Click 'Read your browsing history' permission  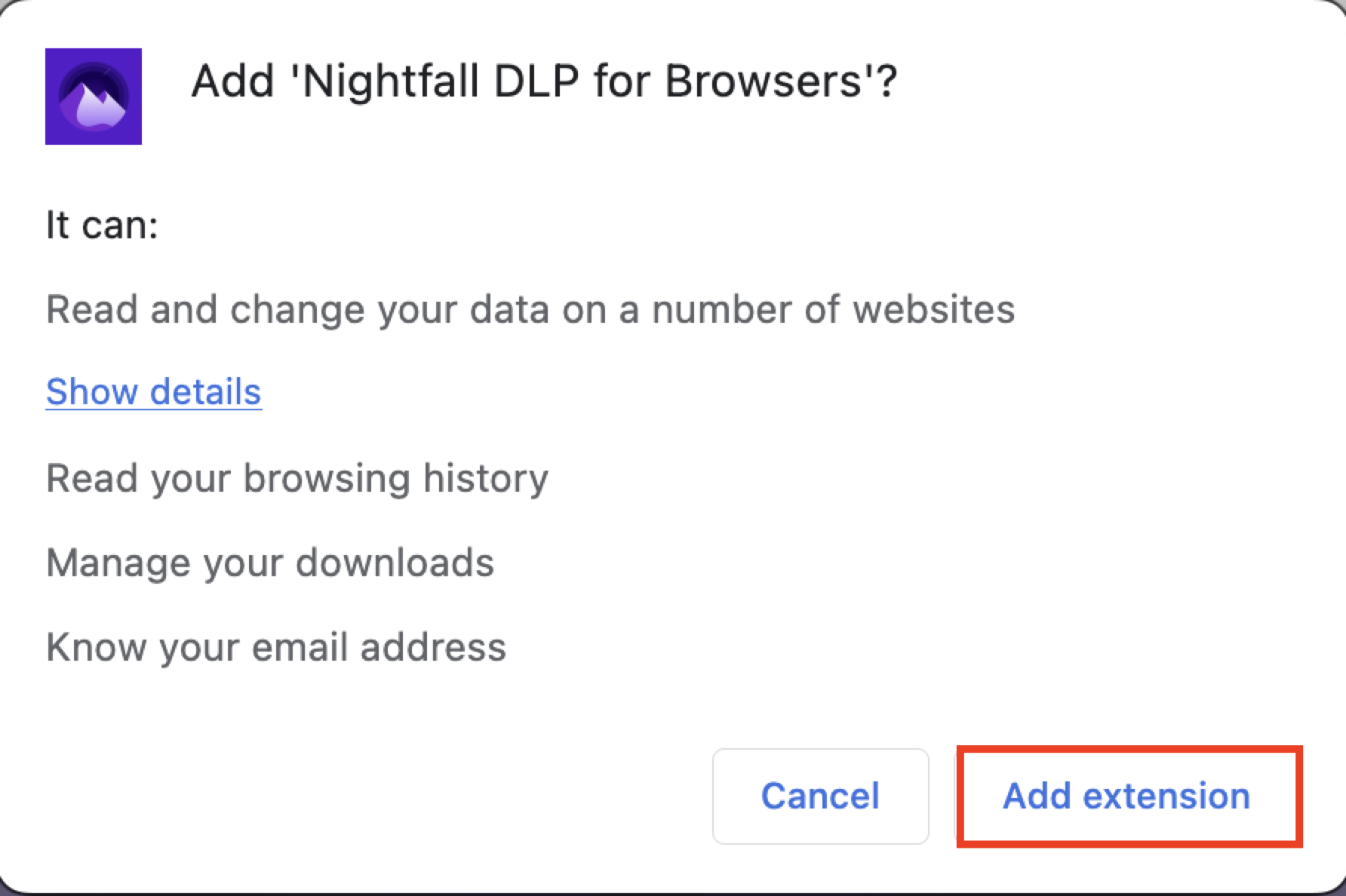point(297,478)
